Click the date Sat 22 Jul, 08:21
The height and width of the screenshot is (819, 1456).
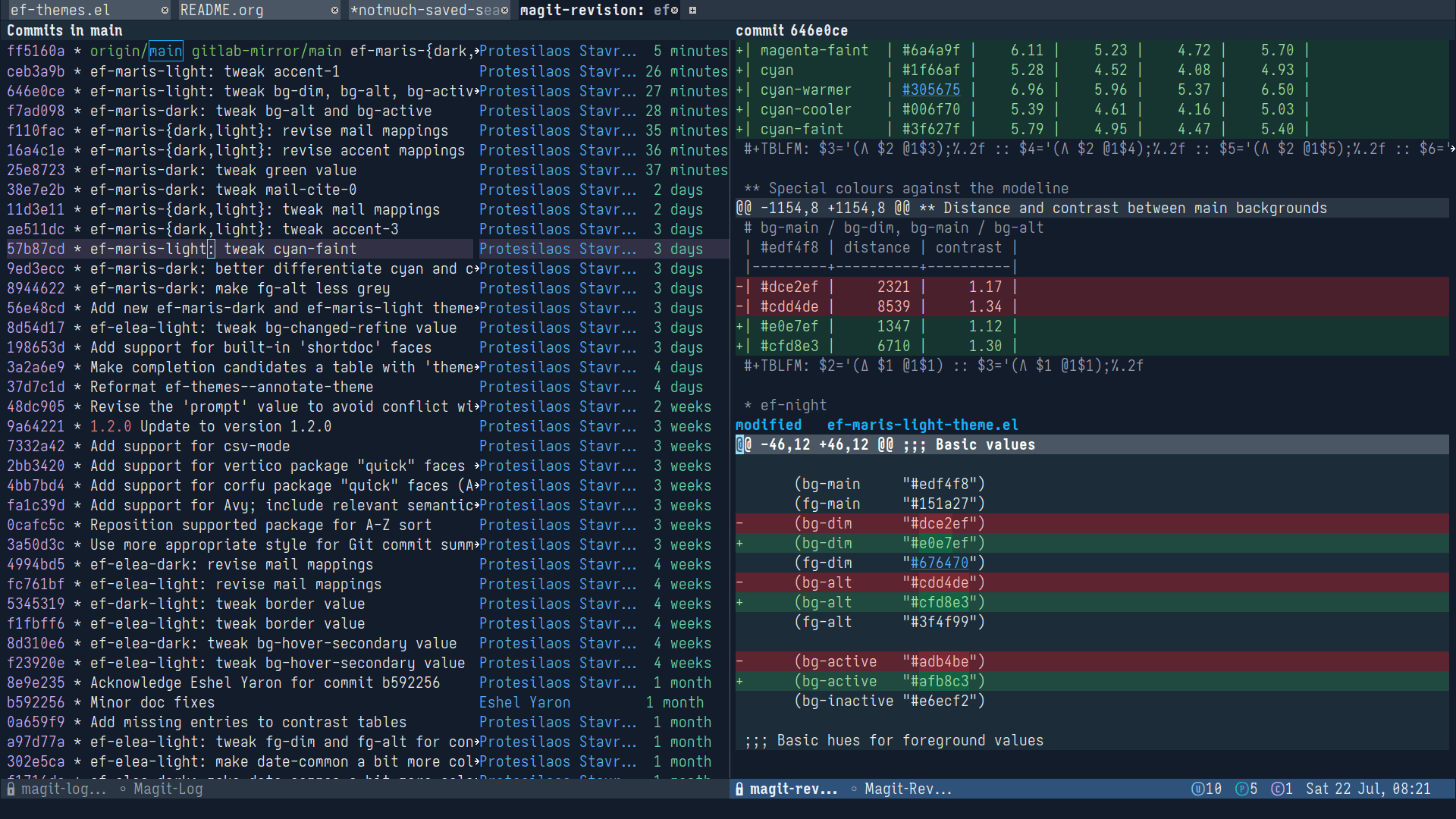point(1368,789)
